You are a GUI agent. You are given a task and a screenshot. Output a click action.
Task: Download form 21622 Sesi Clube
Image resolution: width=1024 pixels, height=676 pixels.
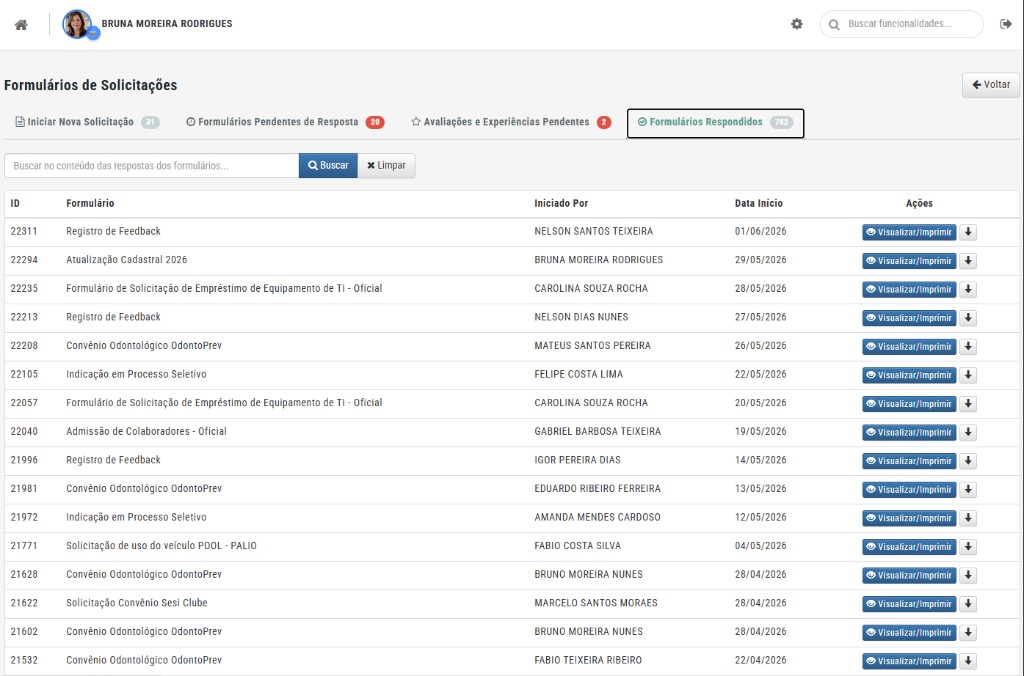pyautogui.click(x=968, y=604)
